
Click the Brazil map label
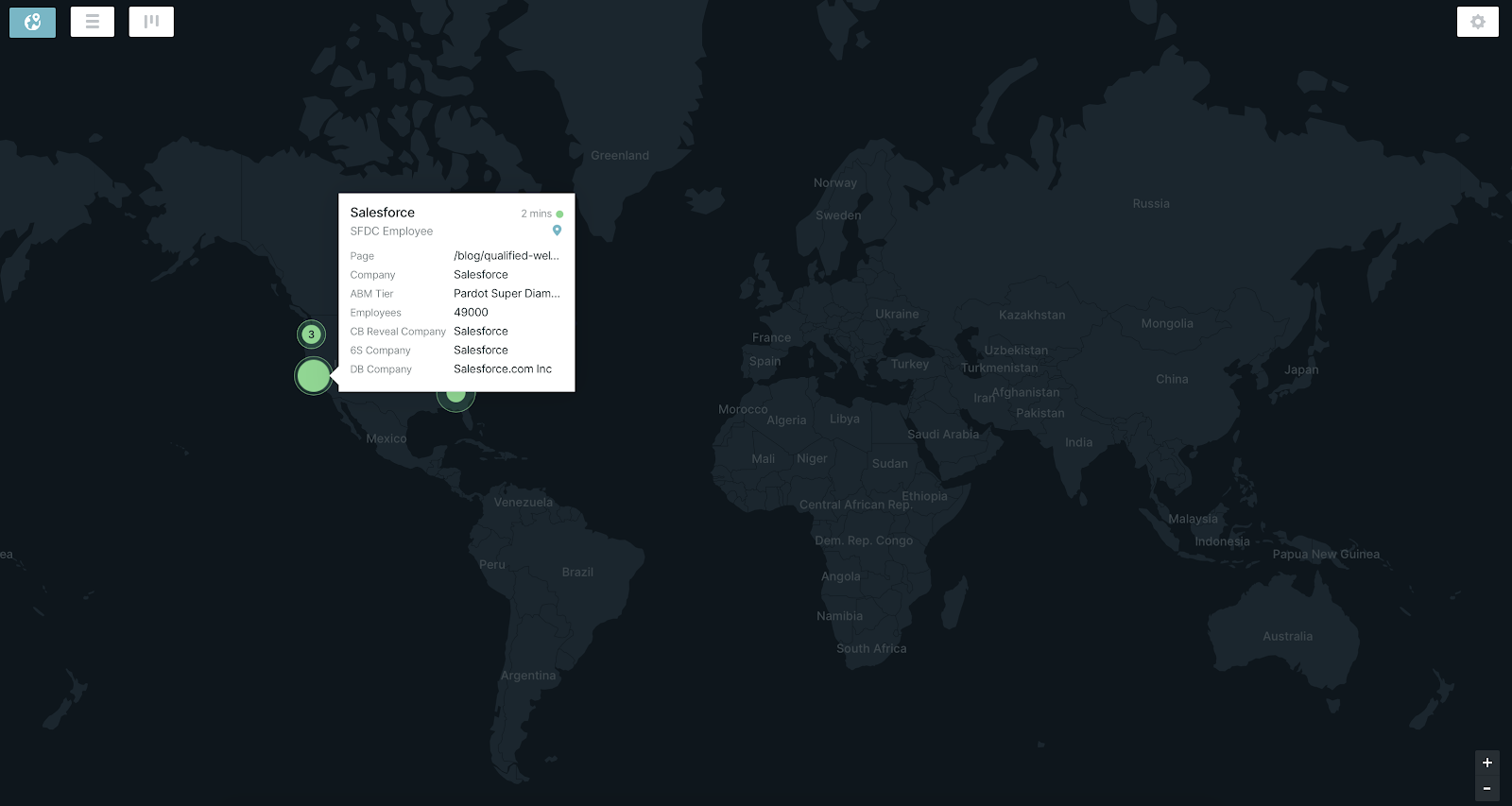577,573
